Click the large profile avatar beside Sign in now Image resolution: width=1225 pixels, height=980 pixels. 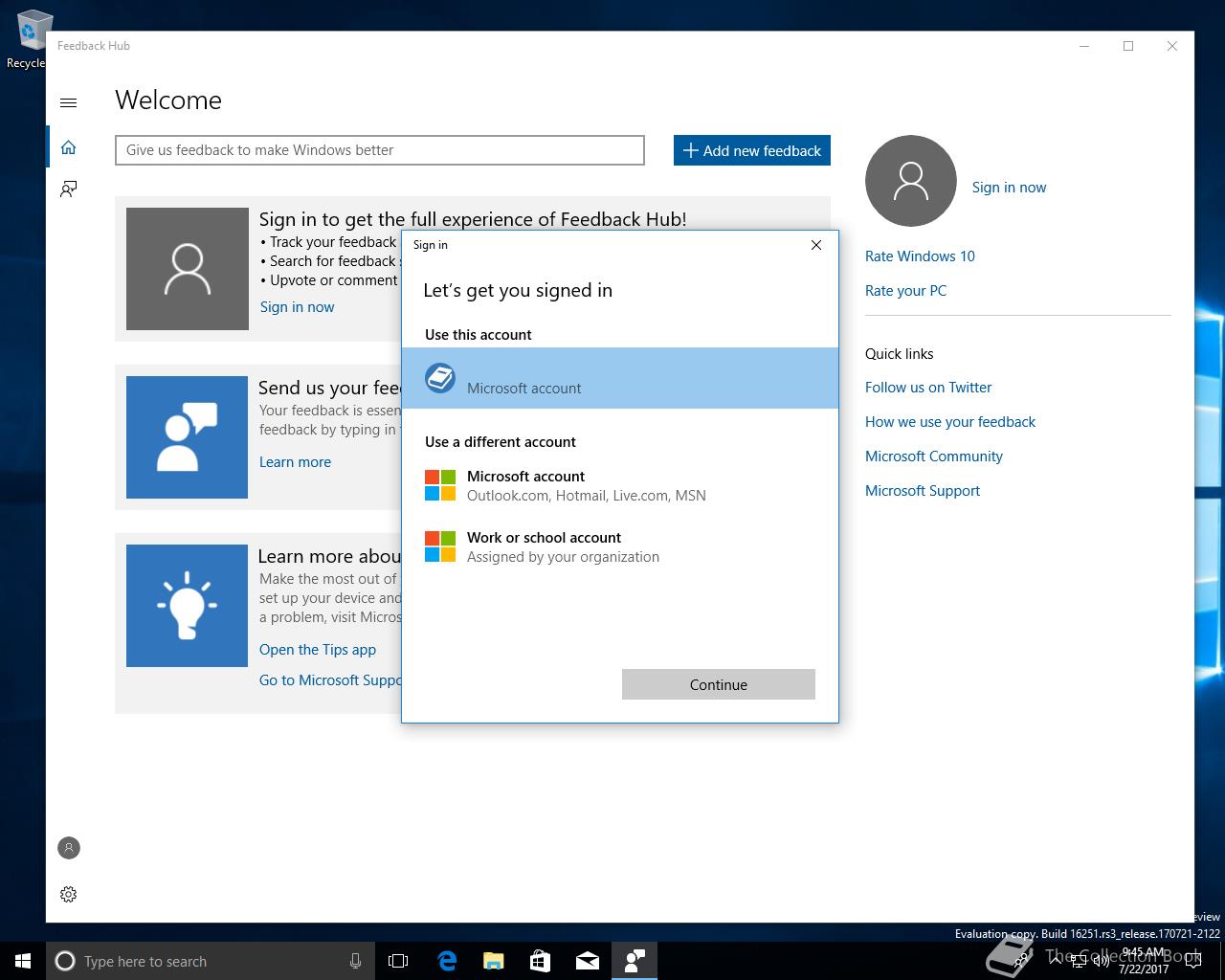pyautogui.click(x=910, y=181)
